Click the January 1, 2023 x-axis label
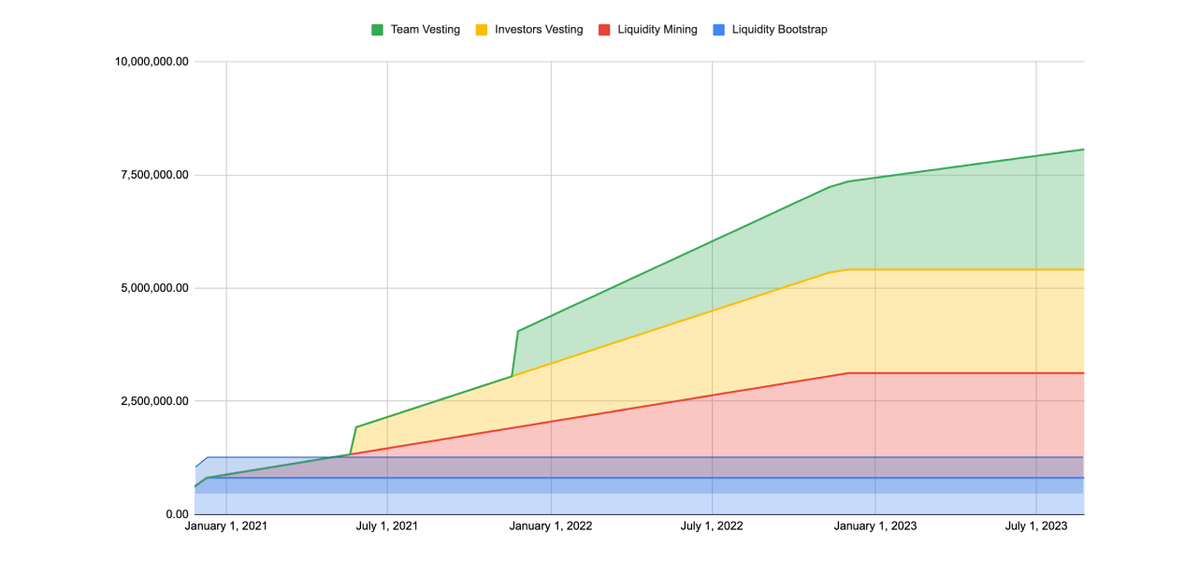Screen dimensions: 1200x575 pyautogui.click(x=875, y=526)
